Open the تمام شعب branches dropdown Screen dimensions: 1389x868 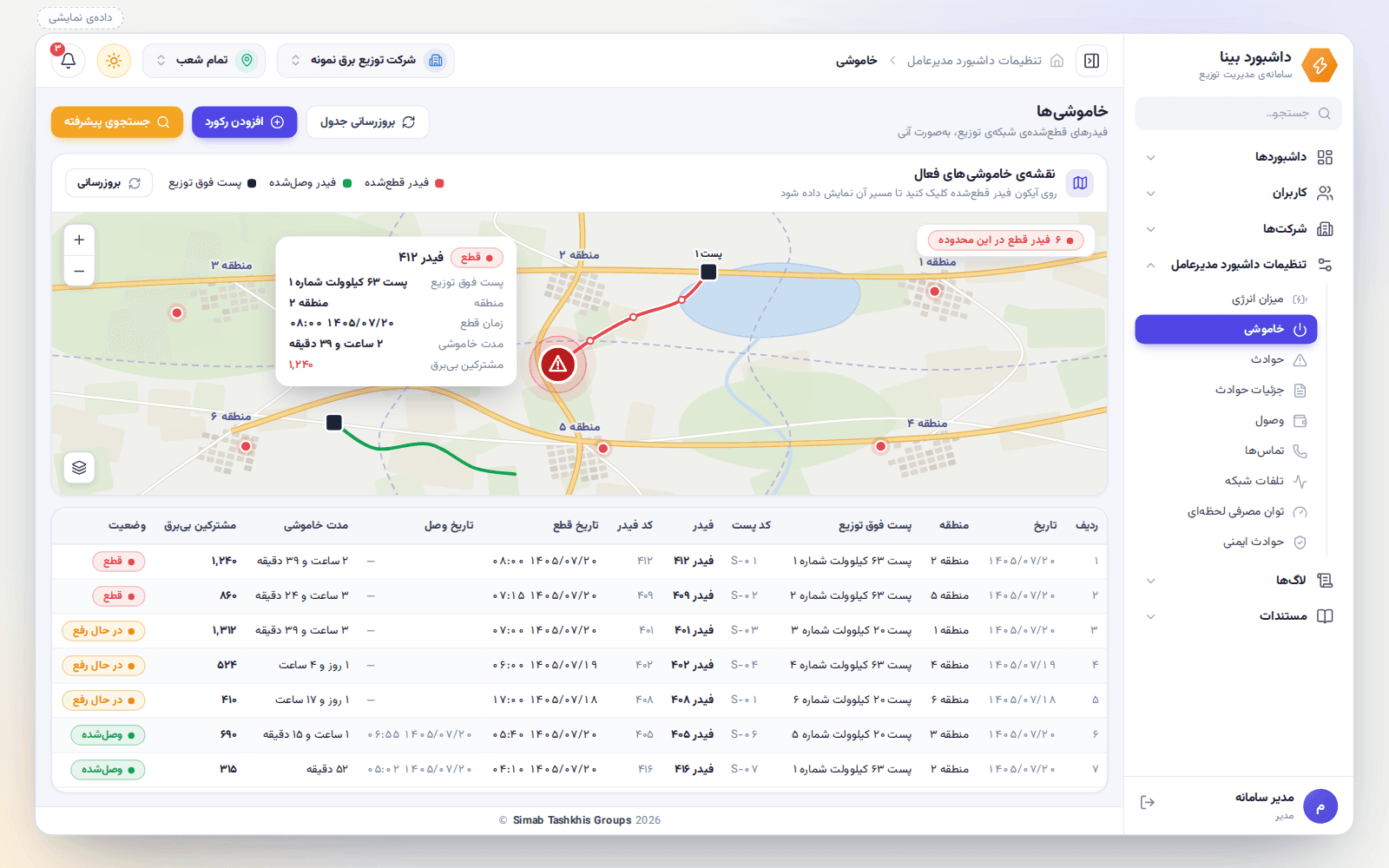click(x=204, y=61)
